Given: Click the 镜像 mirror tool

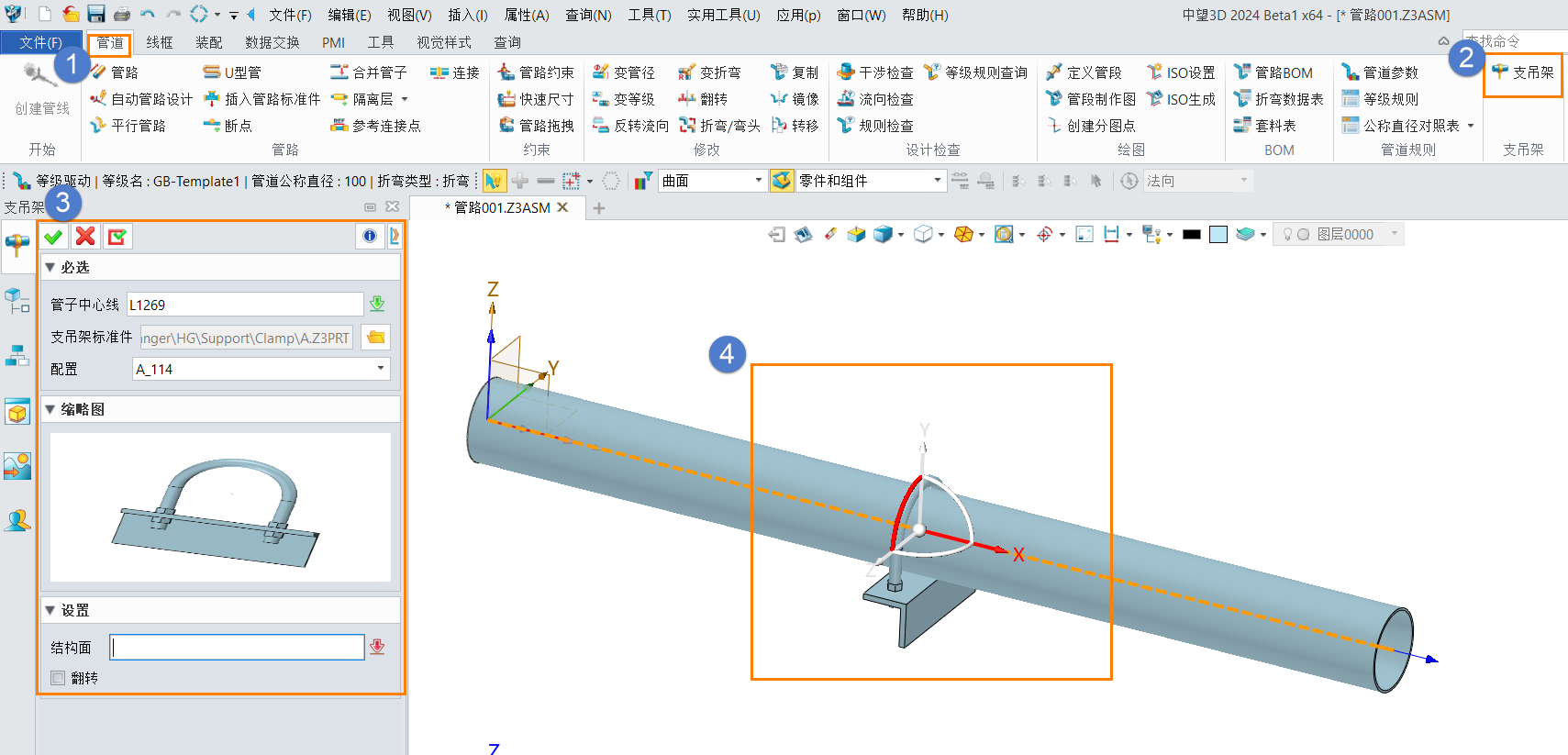Looking at the screenshot, I should coord(795,98).
